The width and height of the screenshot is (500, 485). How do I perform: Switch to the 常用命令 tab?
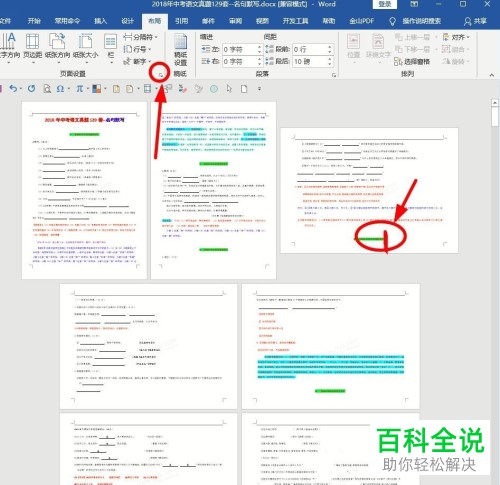pos(67,21)
